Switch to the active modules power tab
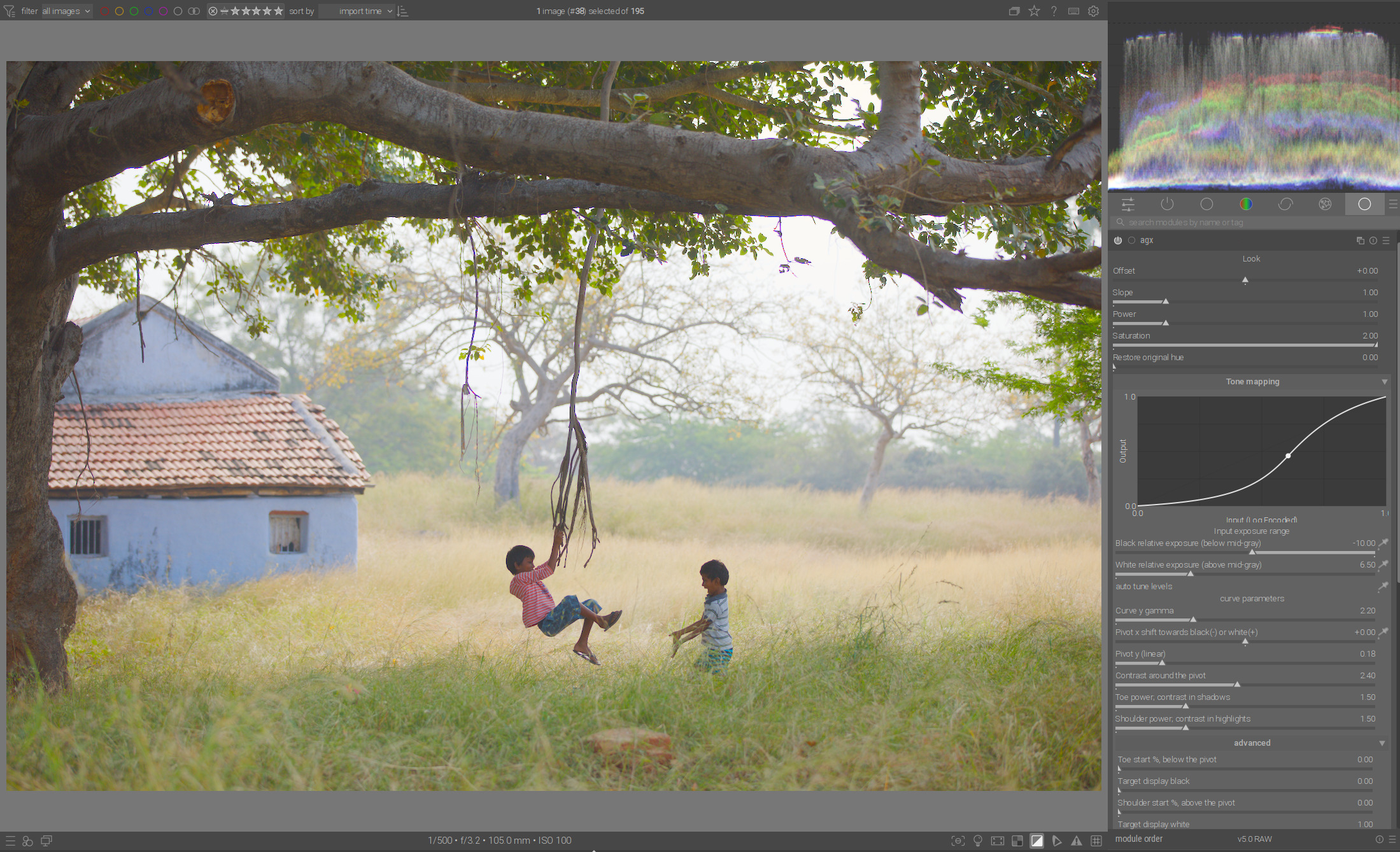This screenshot has width=1400, height=852. pos(1167,204)
